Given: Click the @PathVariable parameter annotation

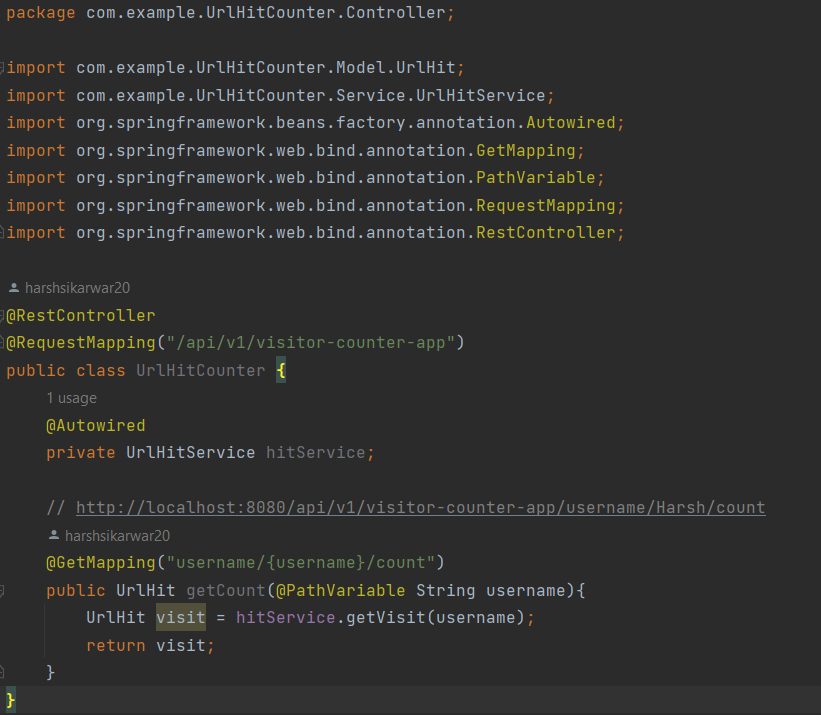Looking at the screenshot, I should [x=340, y=591].
